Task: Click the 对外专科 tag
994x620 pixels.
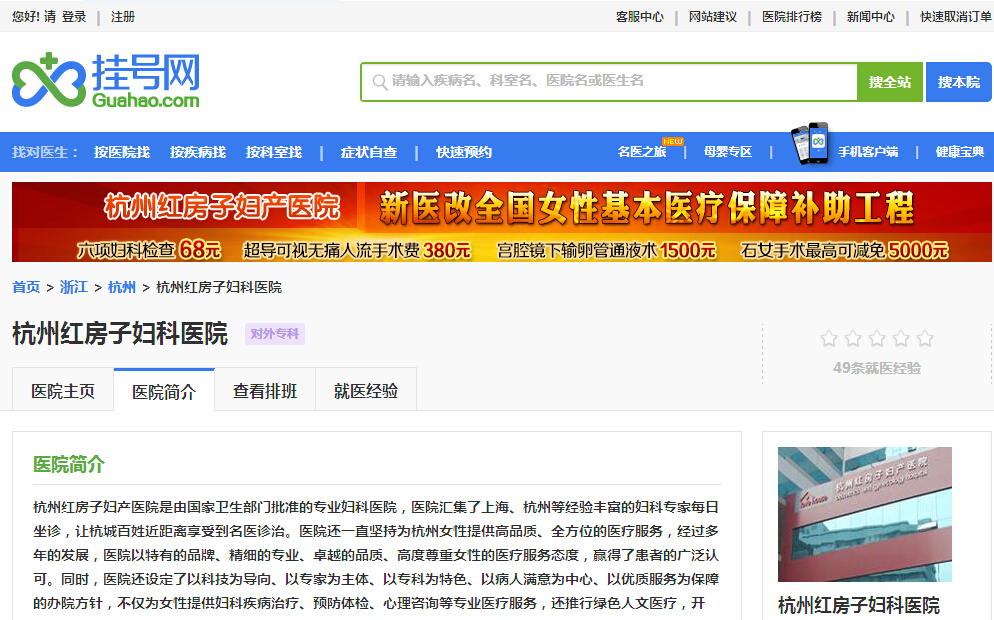Action: (x=274, y=333)
